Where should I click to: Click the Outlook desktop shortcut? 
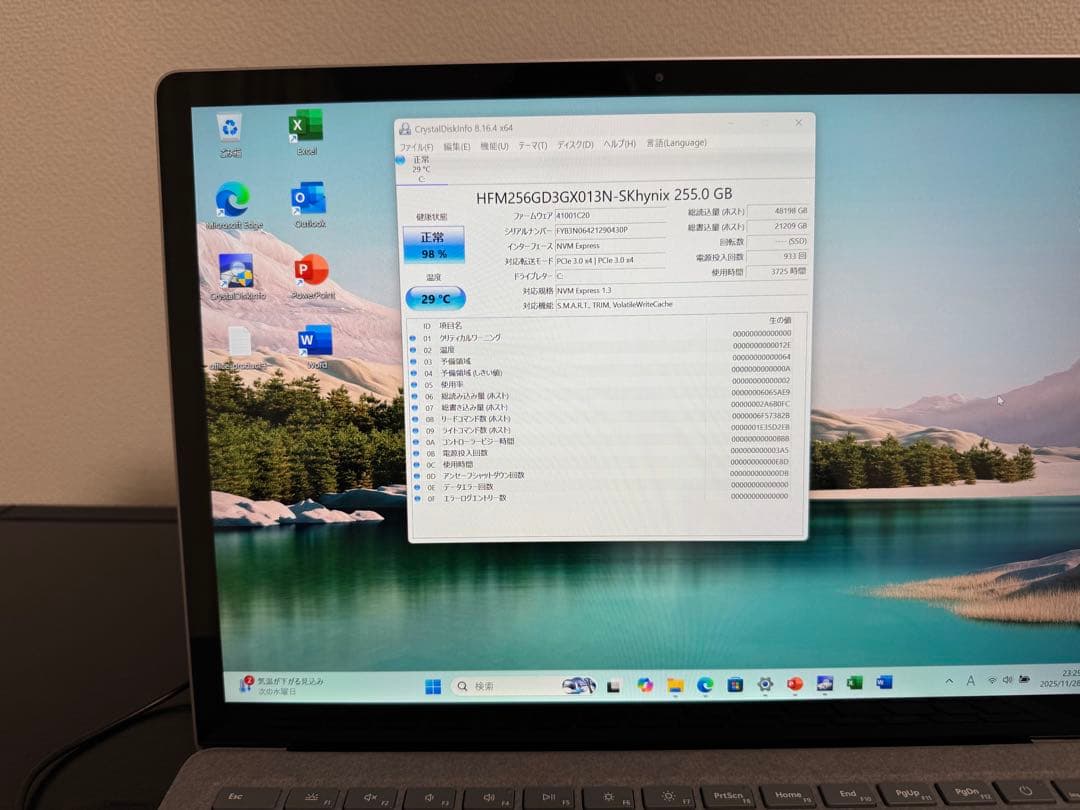click(309, 199)
